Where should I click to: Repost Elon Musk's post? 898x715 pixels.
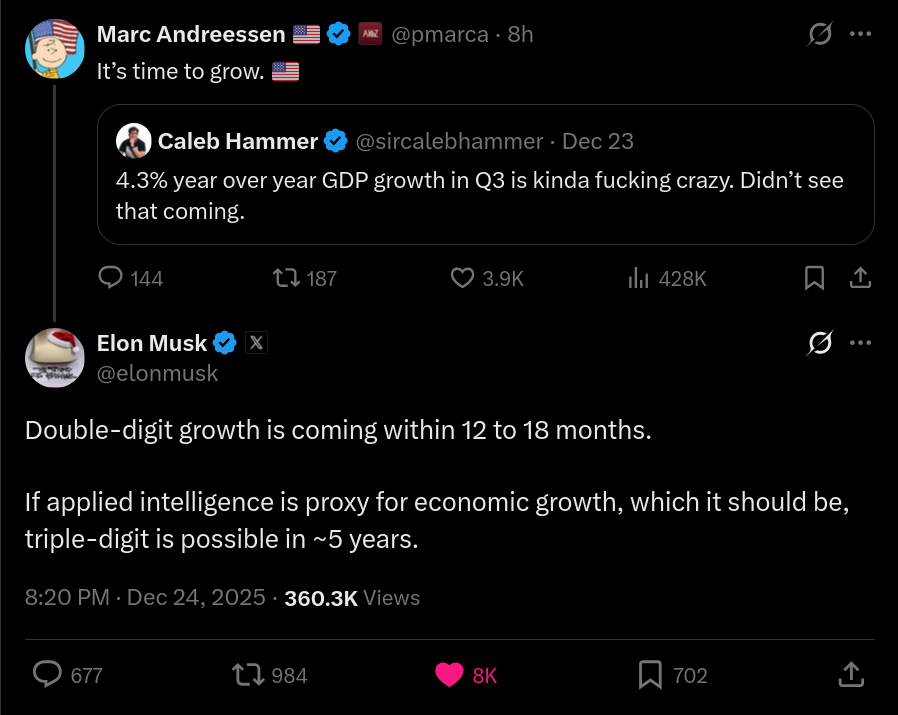click(x=246, y=675)
